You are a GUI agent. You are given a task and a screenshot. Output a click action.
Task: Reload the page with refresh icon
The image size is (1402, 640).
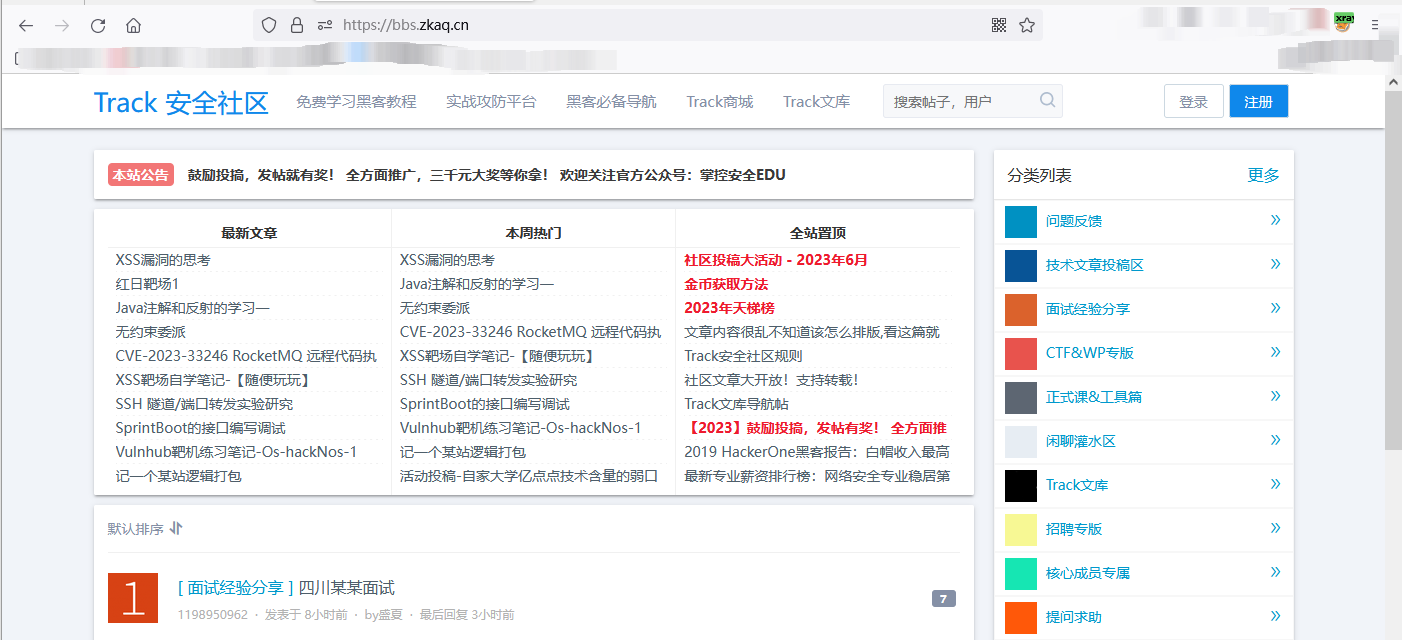pos(98,26)
